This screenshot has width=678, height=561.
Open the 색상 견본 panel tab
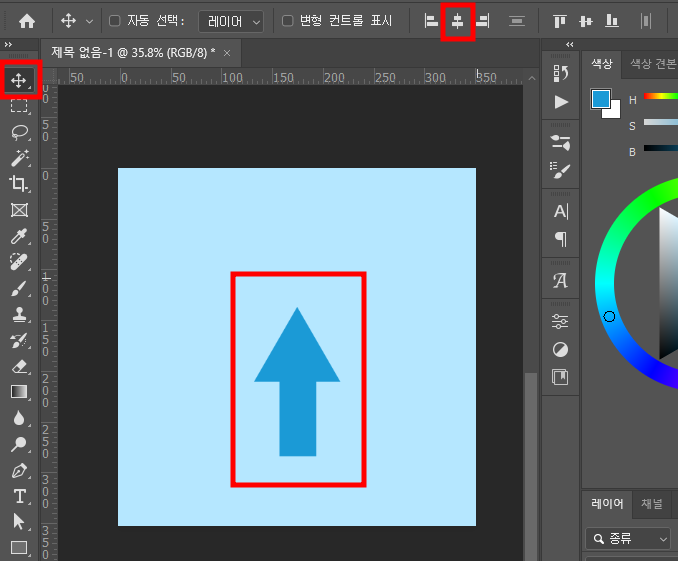653,64
